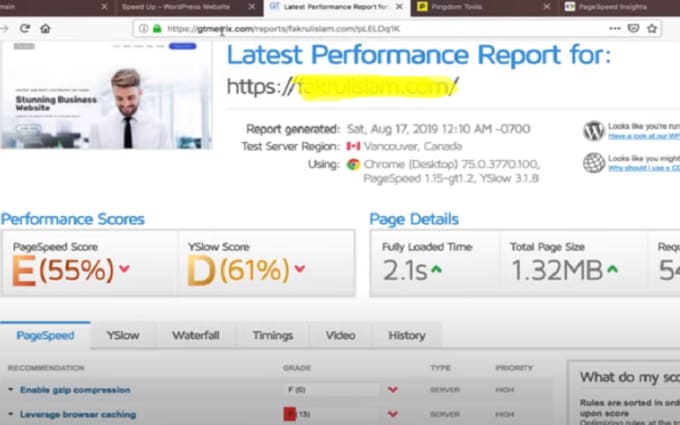Close the Pingdom Tools tab
Screen dimensions: 680x425
[547, 7]
